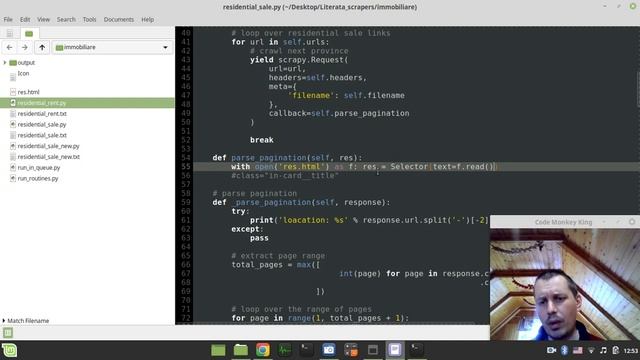This screenshot has height=360, width=640.
Task: Open residential_sale.py file
Action: coord(42,124)
